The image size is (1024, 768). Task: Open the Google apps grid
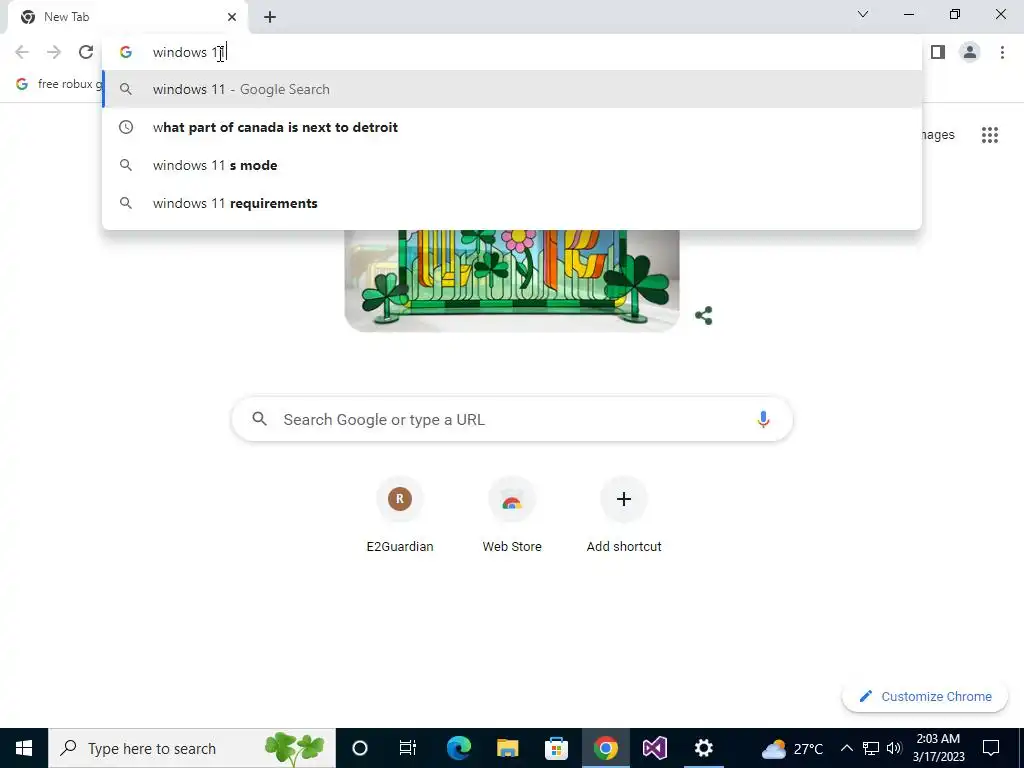tap(989, 135)
